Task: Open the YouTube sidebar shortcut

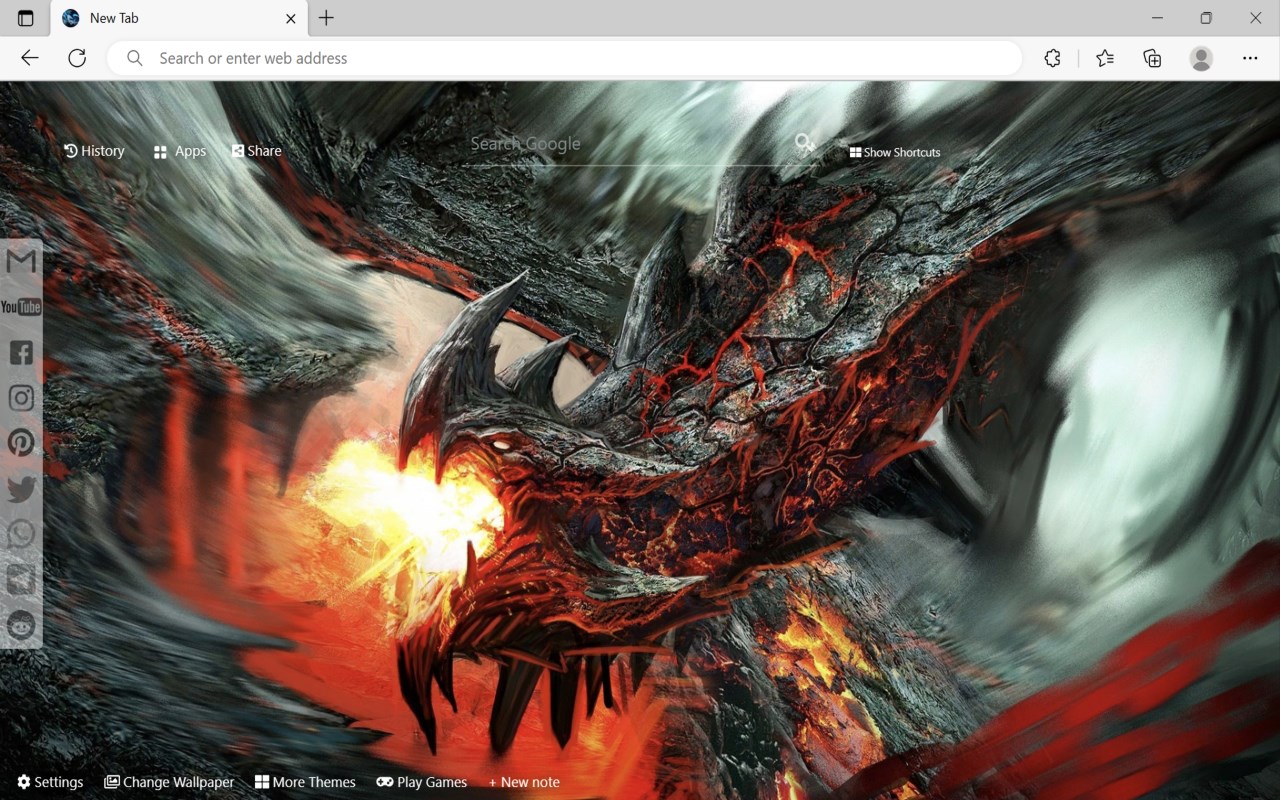Action: [21, 307]
